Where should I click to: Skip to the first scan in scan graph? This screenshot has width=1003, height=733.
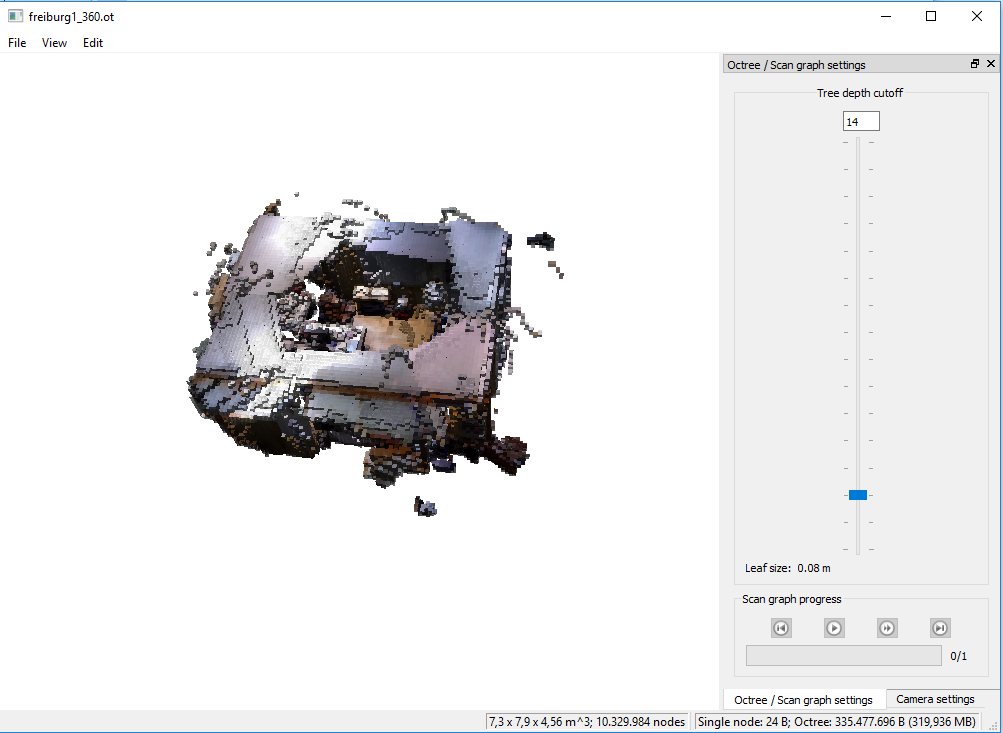pyautogui.click(x=781, y=627)
